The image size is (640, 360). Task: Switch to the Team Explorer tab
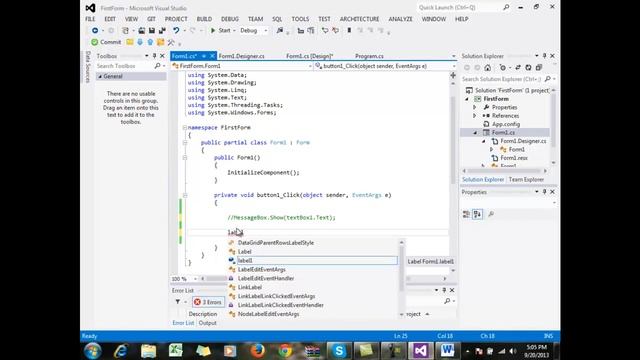tap(526, 180)
